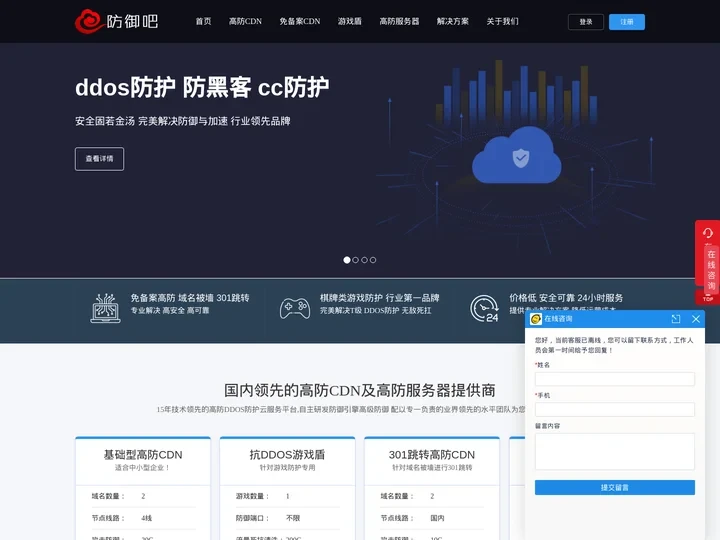Select the first carousel dot
720x540 pixels.
click(x=347, y=260)
